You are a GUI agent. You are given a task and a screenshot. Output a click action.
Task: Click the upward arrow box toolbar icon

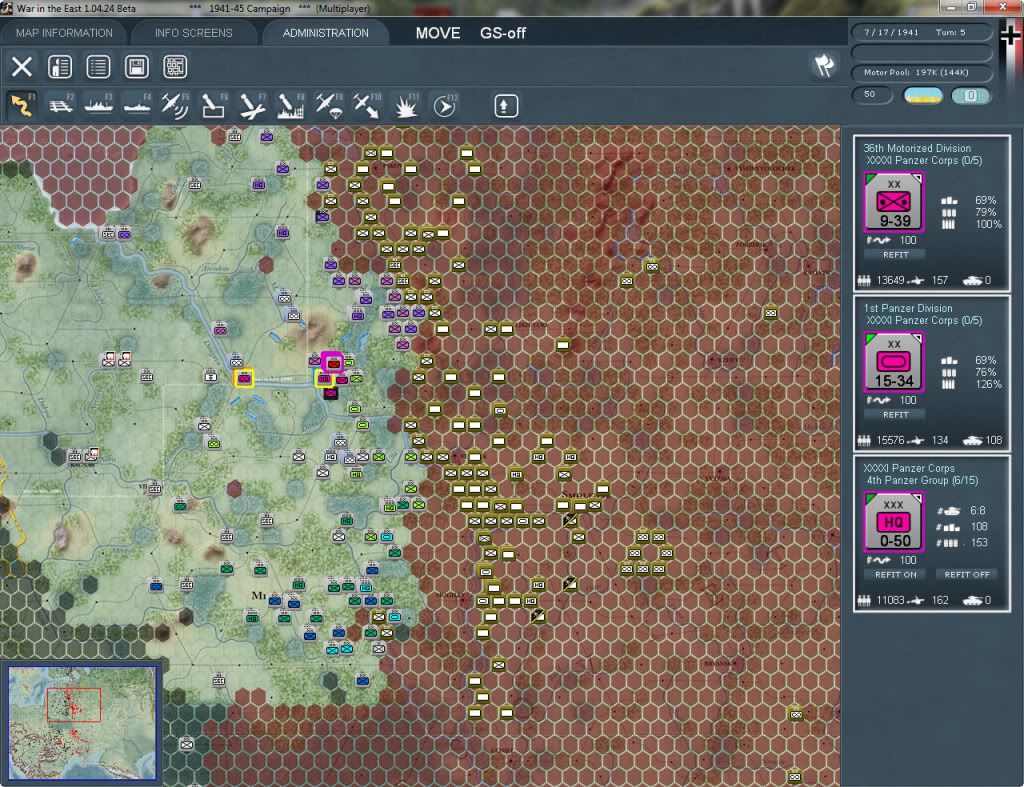(x=505, y=106)
